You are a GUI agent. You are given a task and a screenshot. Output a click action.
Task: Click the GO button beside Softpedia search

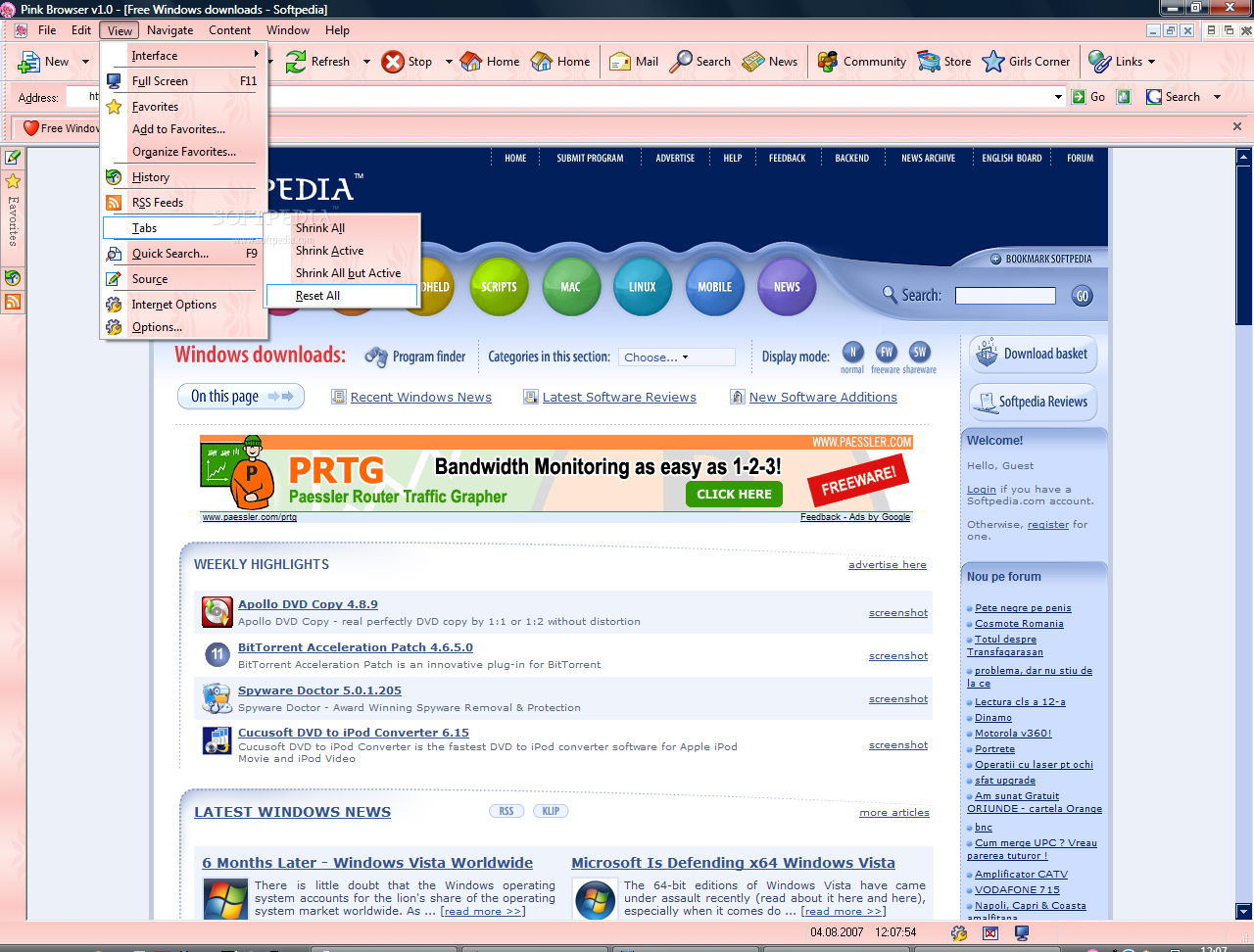pyautogui.click(x=1083, y=296)
